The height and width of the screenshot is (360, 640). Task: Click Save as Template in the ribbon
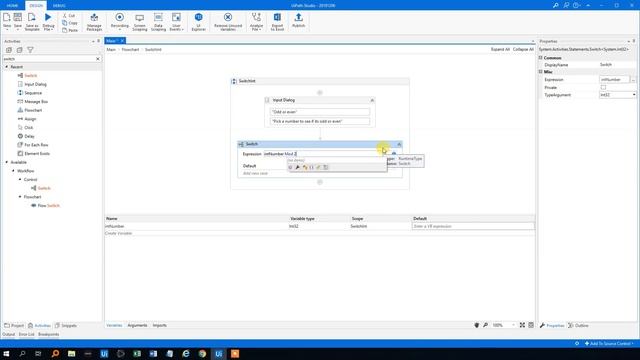tap(32, 21)
